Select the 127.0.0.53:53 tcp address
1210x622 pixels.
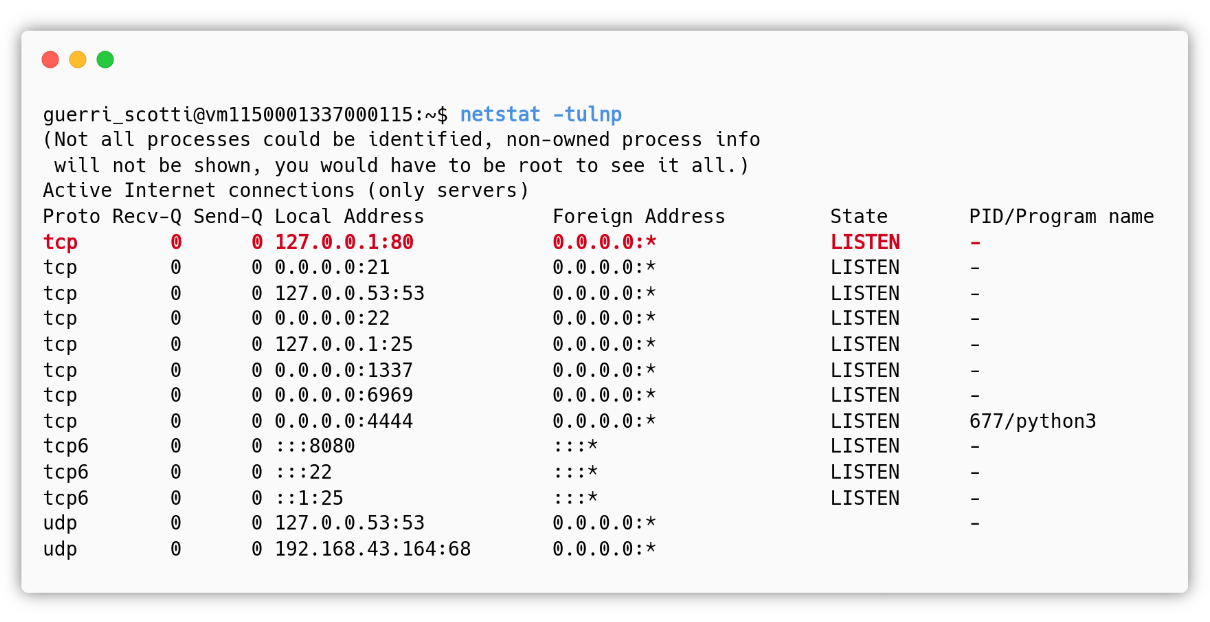(x=349, y=293)
